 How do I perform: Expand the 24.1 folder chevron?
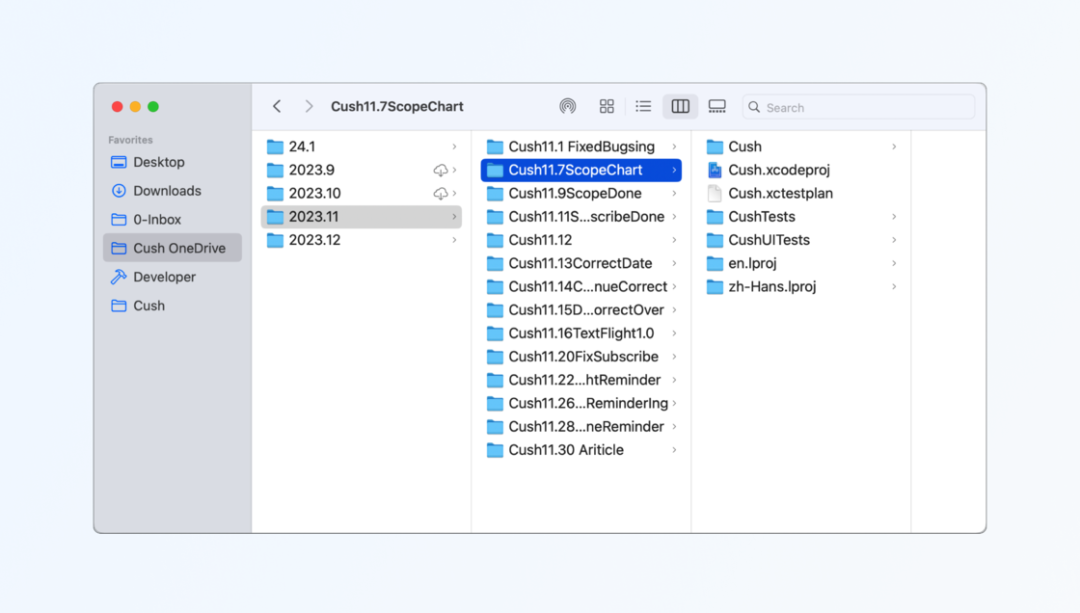tap(455, 147)
